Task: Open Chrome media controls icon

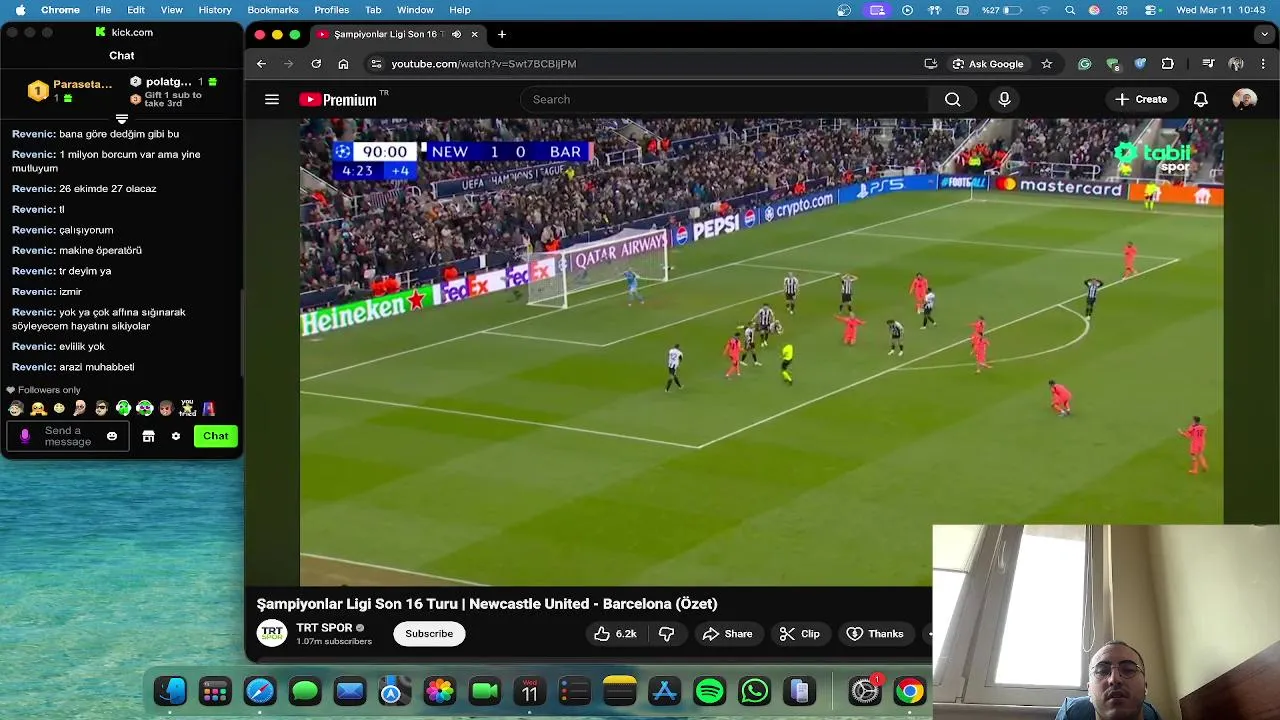Action: coord(1208,63)
